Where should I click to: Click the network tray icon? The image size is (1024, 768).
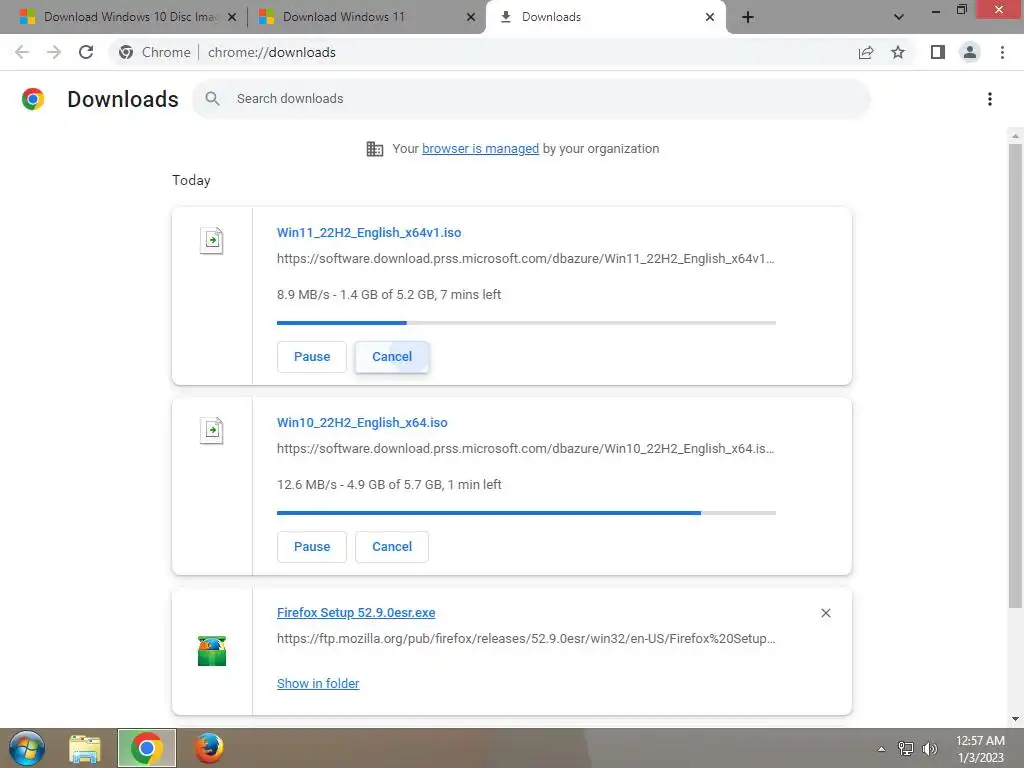[906, 749]
